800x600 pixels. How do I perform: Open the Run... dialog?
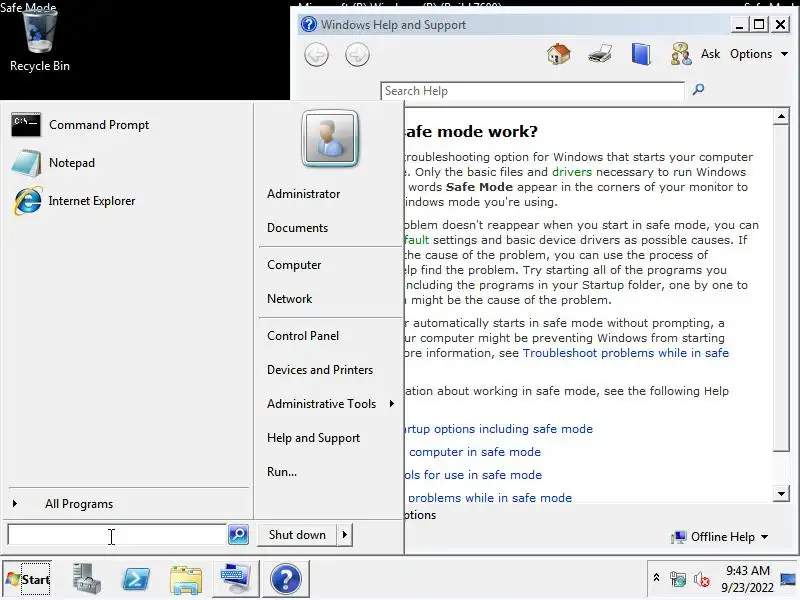(282, 472)
